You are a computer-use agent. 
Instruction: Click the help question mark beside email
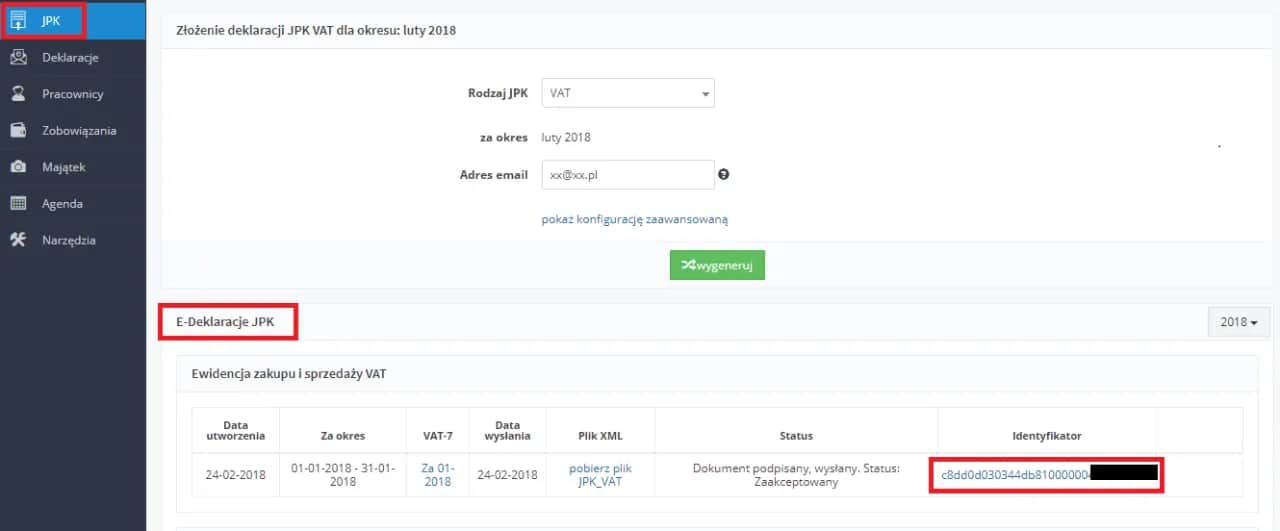[724, 174]
